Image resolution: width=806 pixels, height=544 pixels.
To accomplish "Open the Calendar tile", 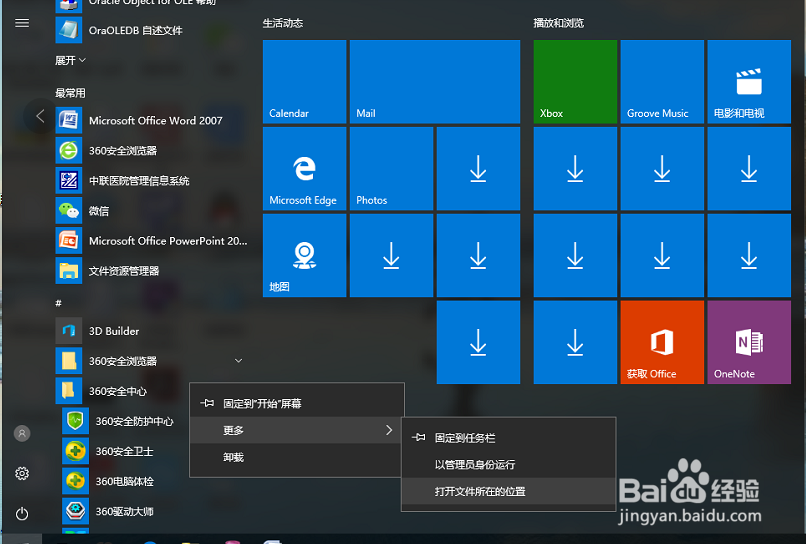I will (x=304, y=82).
